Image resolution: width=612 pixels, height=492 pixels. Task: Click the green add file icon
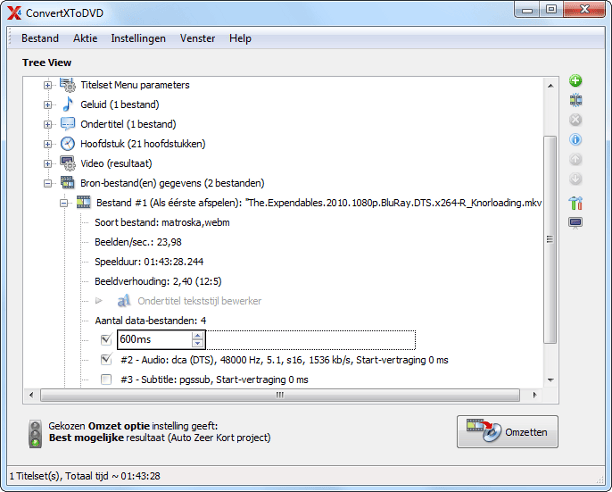pos(575,81)
